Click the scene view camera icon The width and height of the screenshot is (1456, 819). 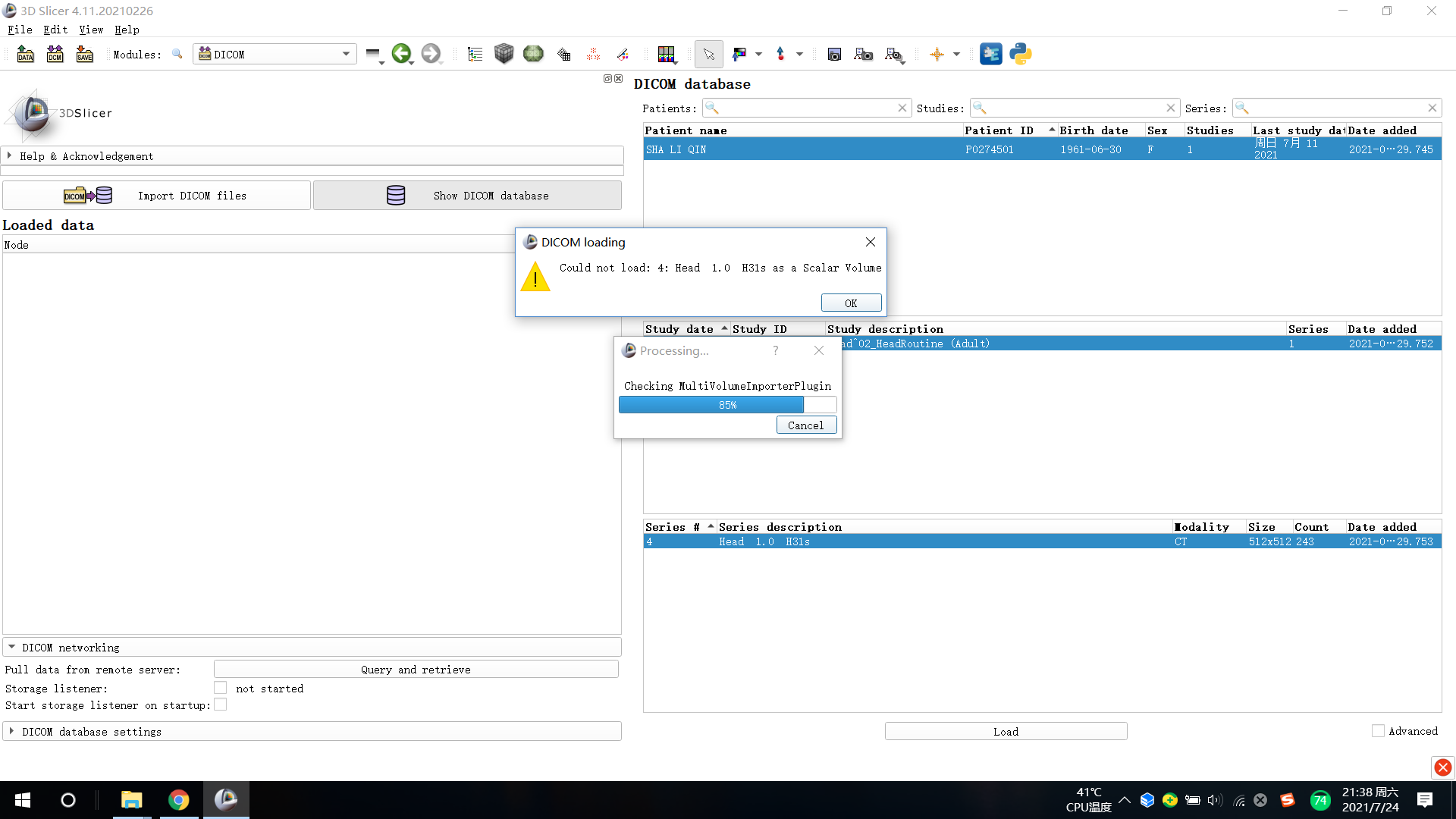(863, 54)
